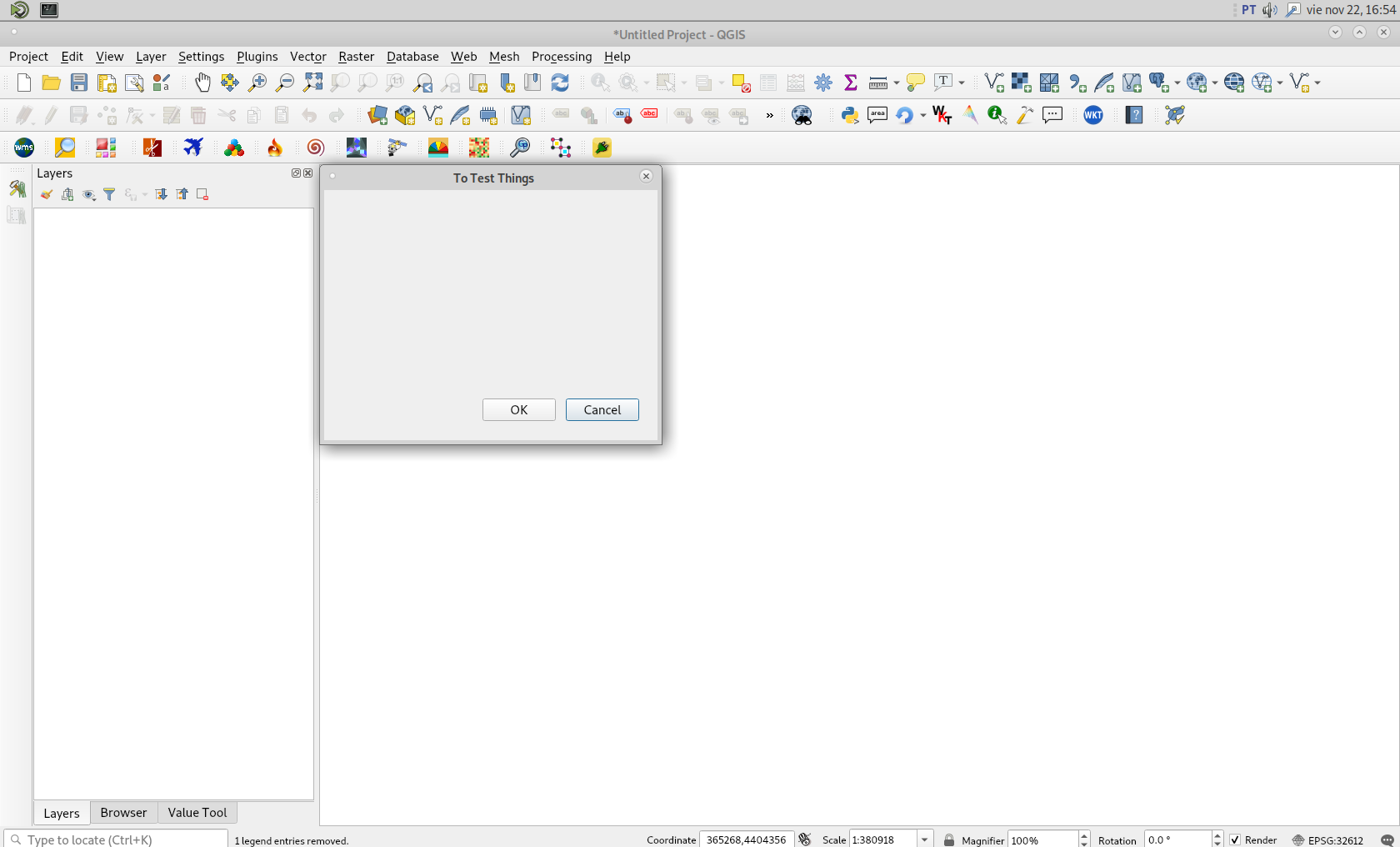This screenshot has height=847, width=1400.
Task: Expand the Add PostGIS layer dropdown arrow
Action: click(x=1177, y=83)
